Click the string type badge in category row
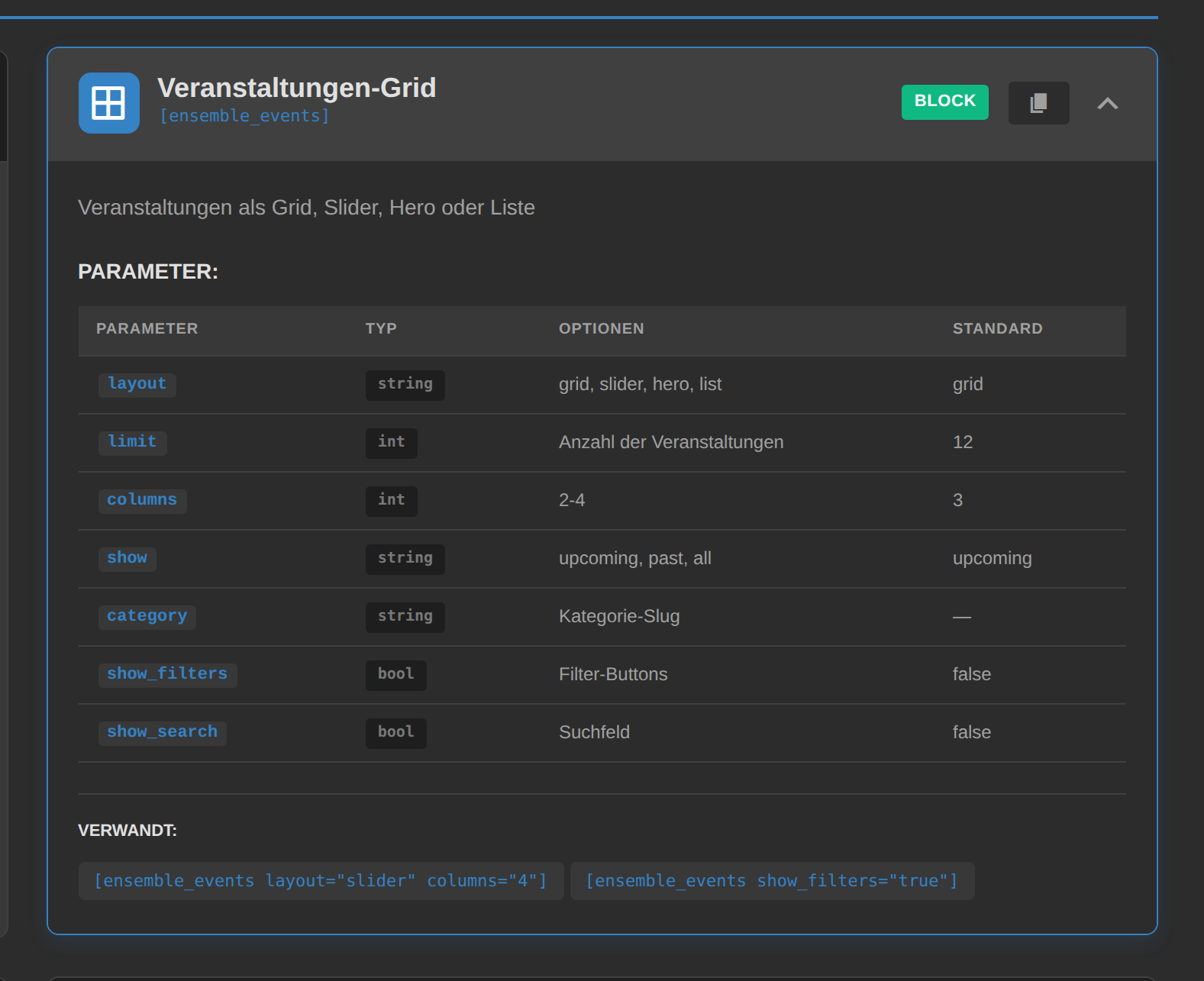The image size is (1204, 981). click(405, 616)
